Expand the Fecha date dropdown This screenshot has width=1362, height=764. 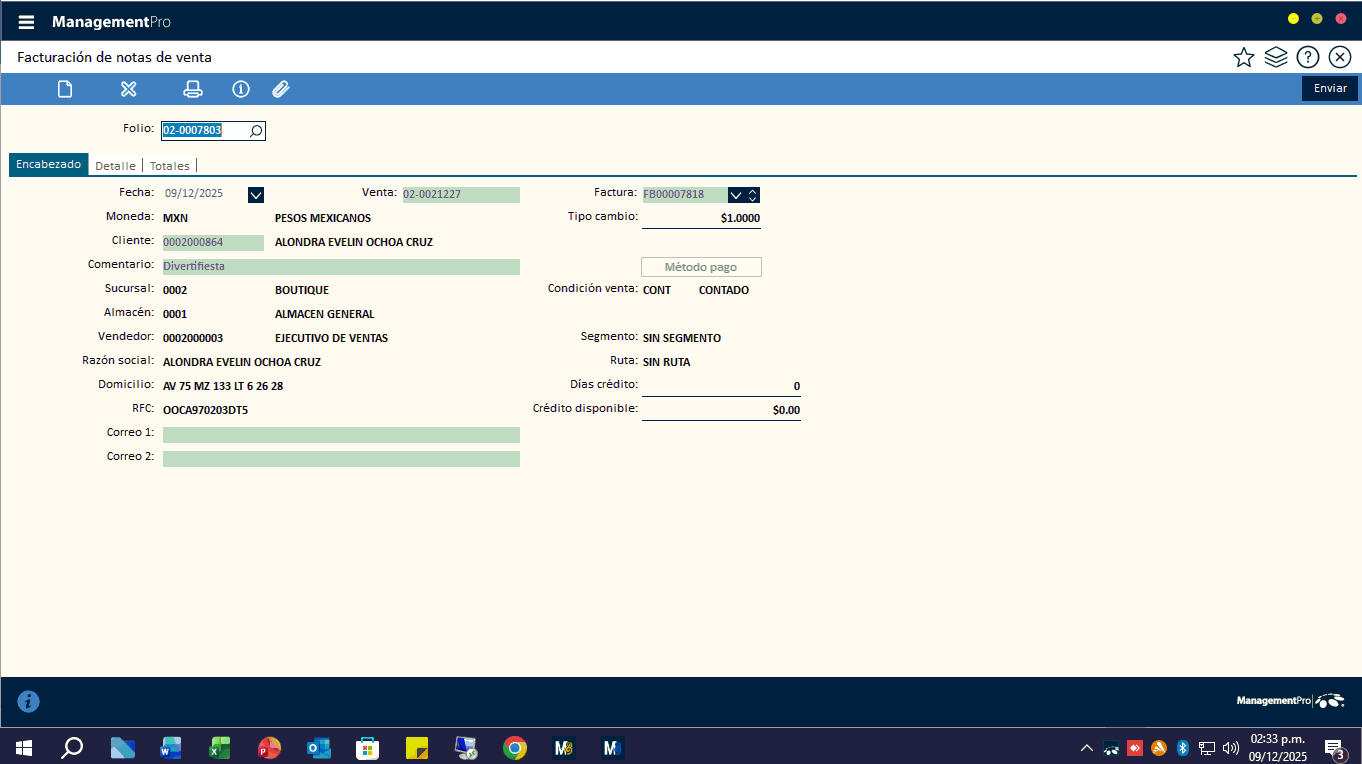tap(255, 194)
